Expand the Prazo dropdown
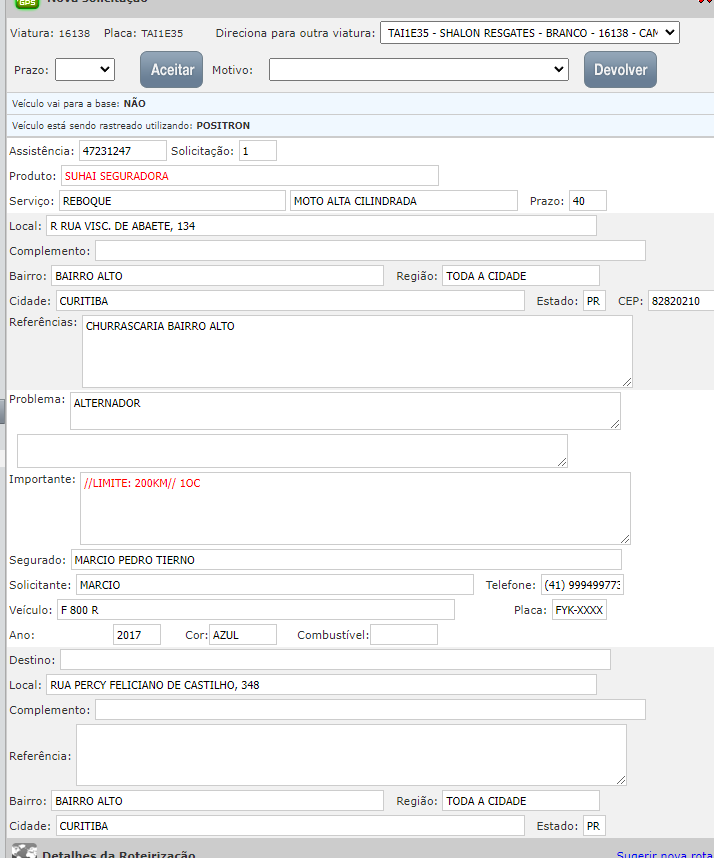The image size is (714, 858). pyautogui.click(x=85, y=70)
